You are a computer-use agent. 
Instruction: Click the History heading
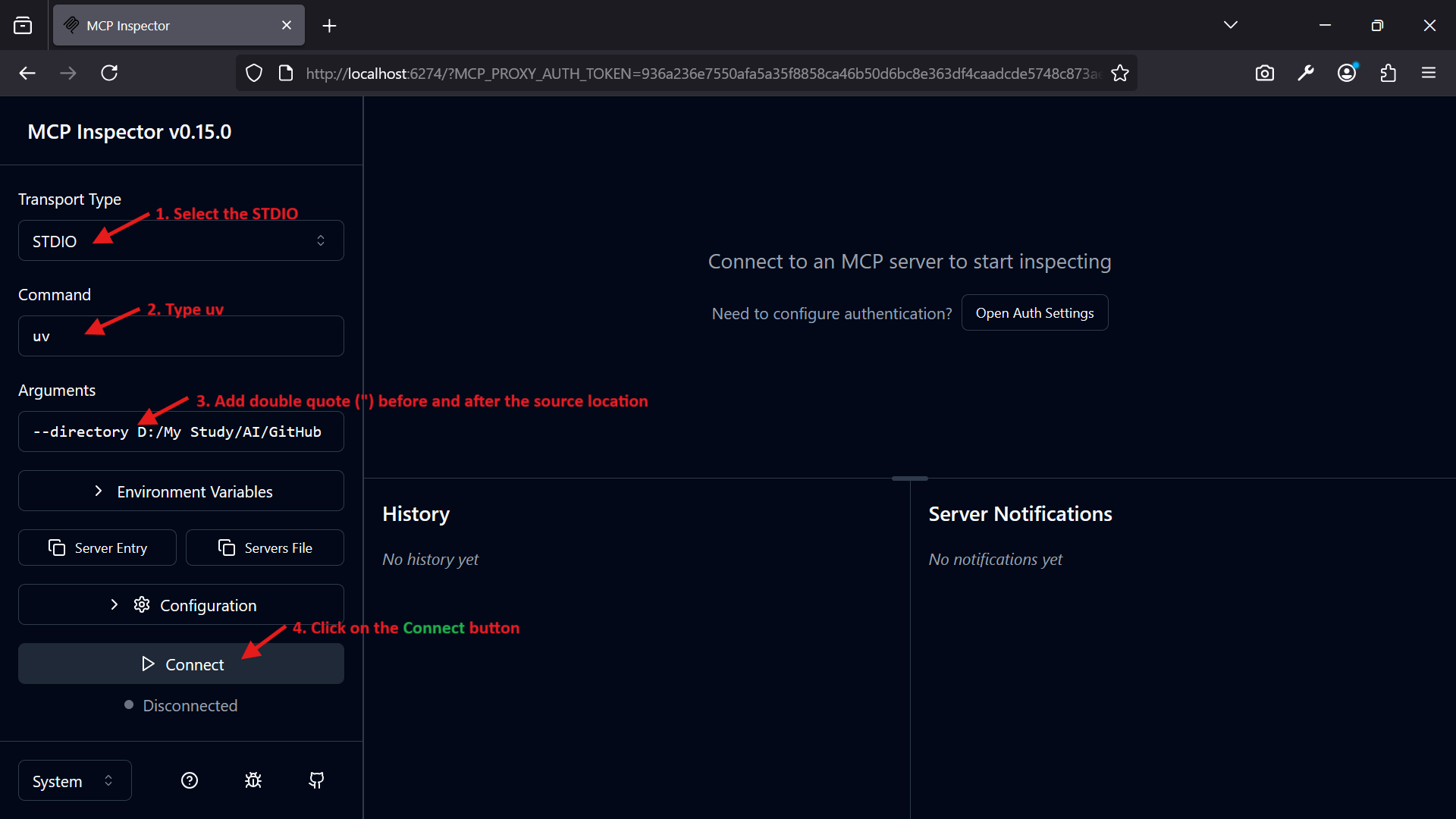point(416,514)
